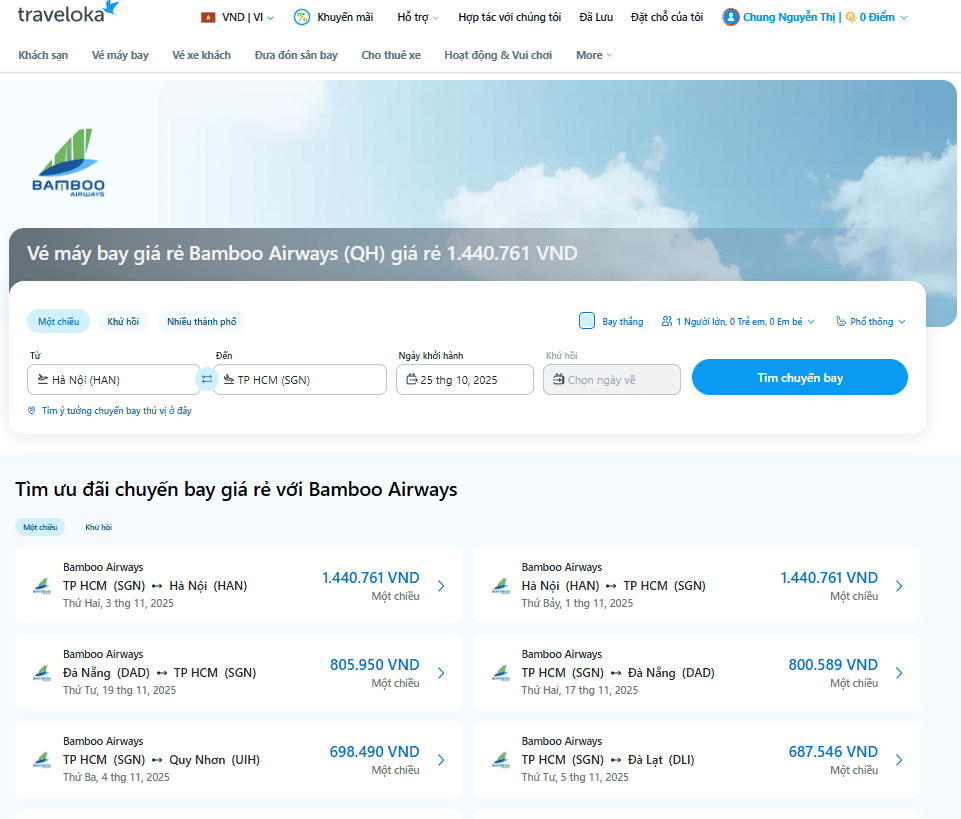
Task: Click arrow on Hà Nội to TP HCM deal
Action: [x=899, y=586]
